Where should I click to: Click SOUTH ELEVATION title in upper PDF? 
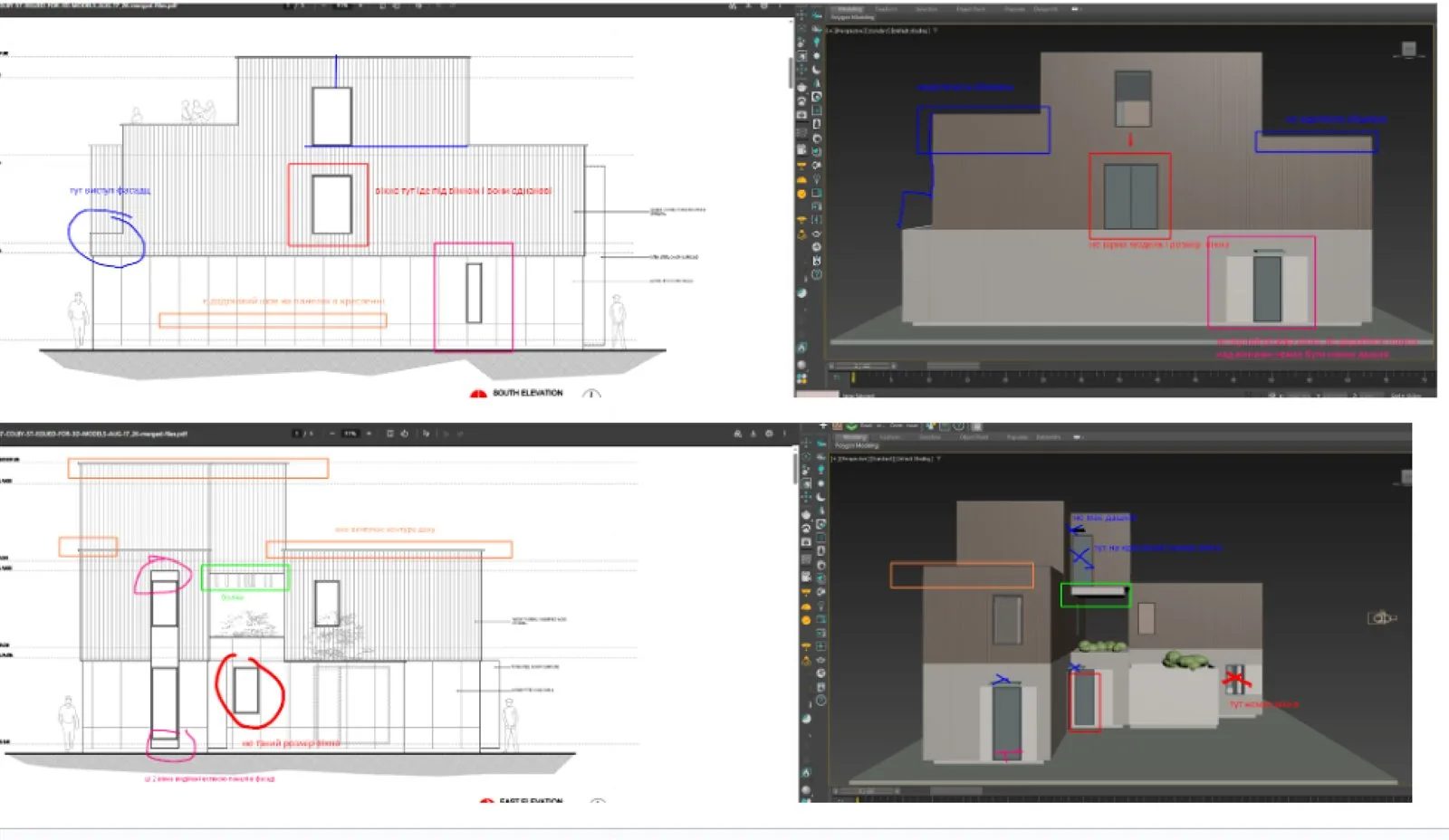[527, 393]
